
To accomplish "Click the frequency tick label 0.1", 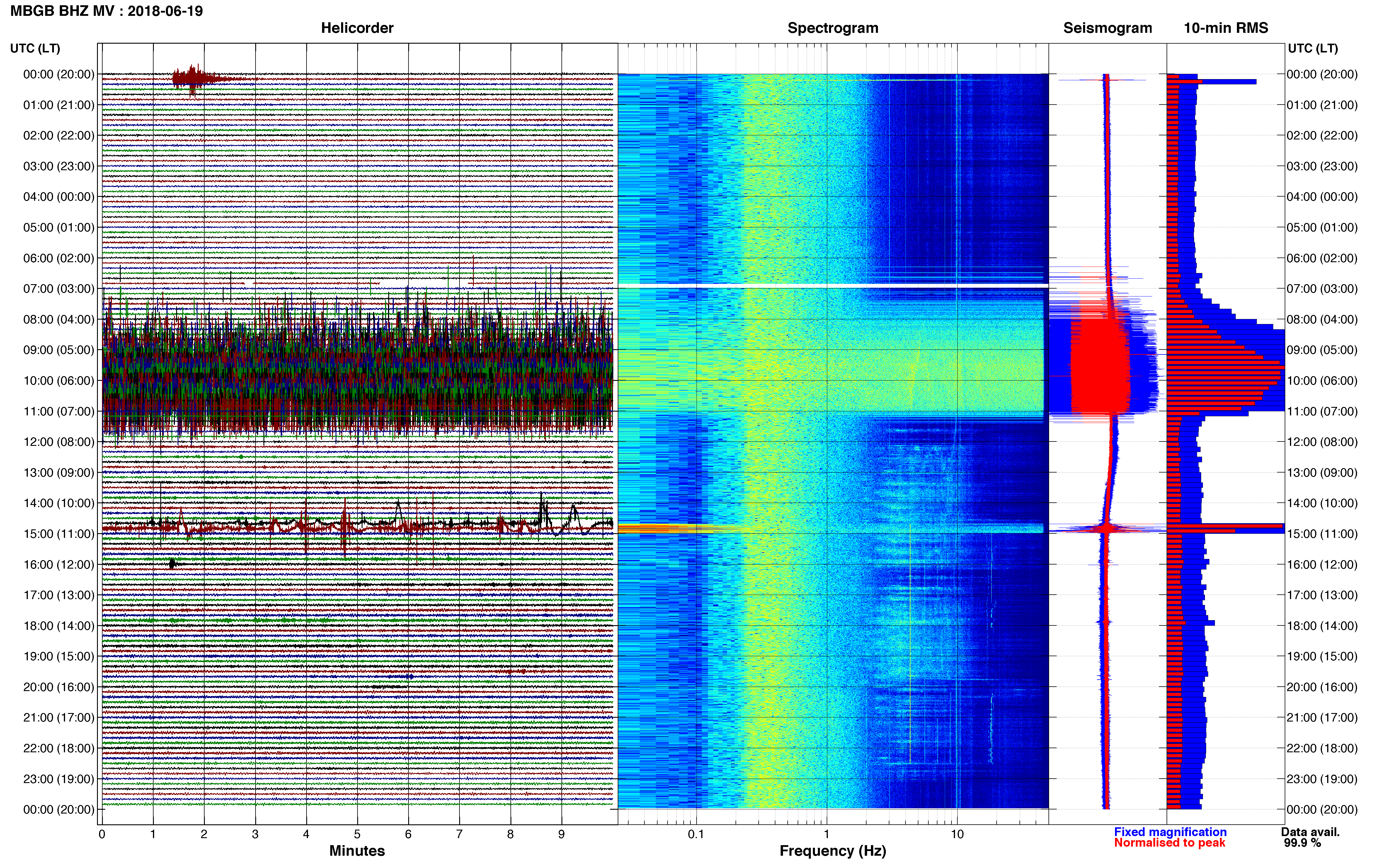I will 696,834.
